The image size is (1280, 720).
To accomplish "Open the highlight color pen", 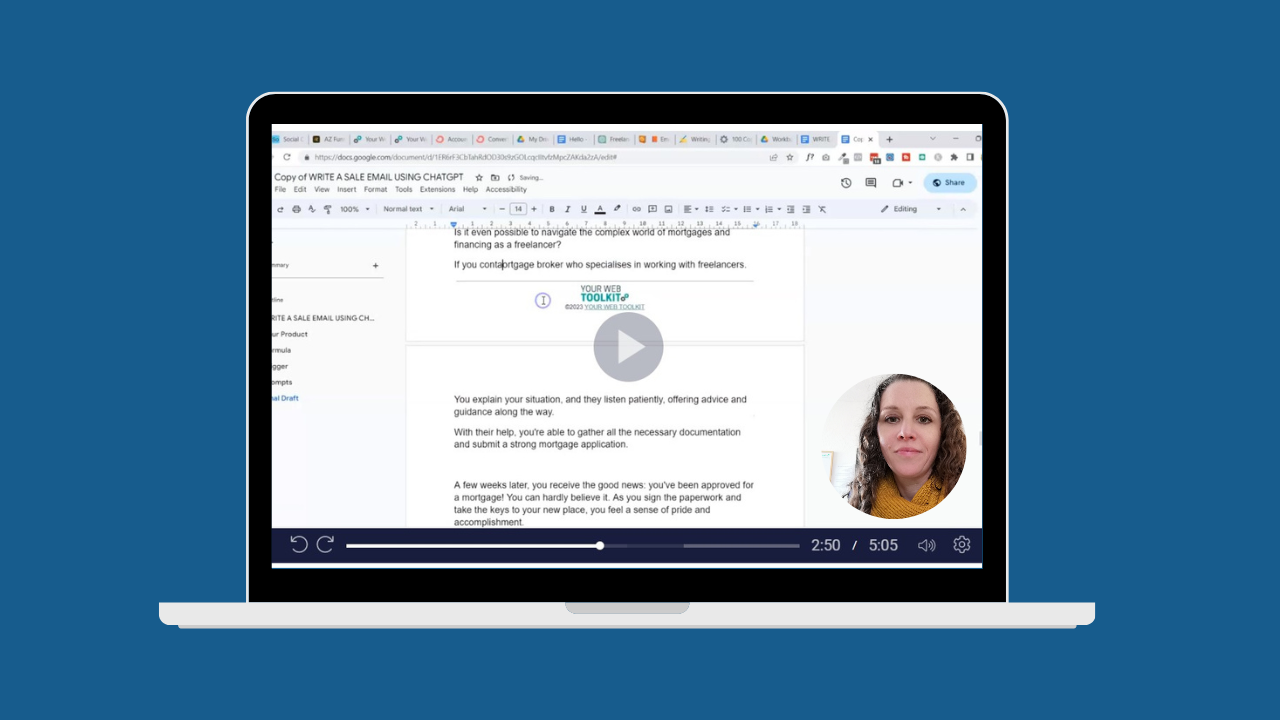I will tap(617, 209).
